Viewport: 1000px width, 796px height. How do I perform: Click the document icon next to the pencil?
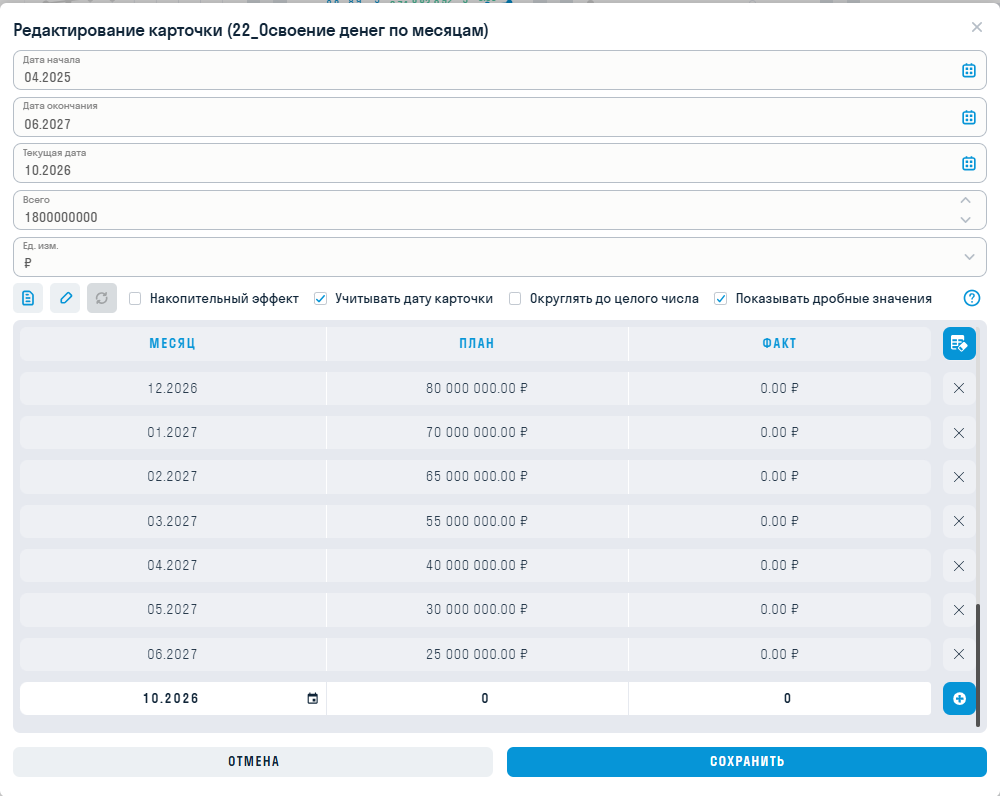[28, 298]
